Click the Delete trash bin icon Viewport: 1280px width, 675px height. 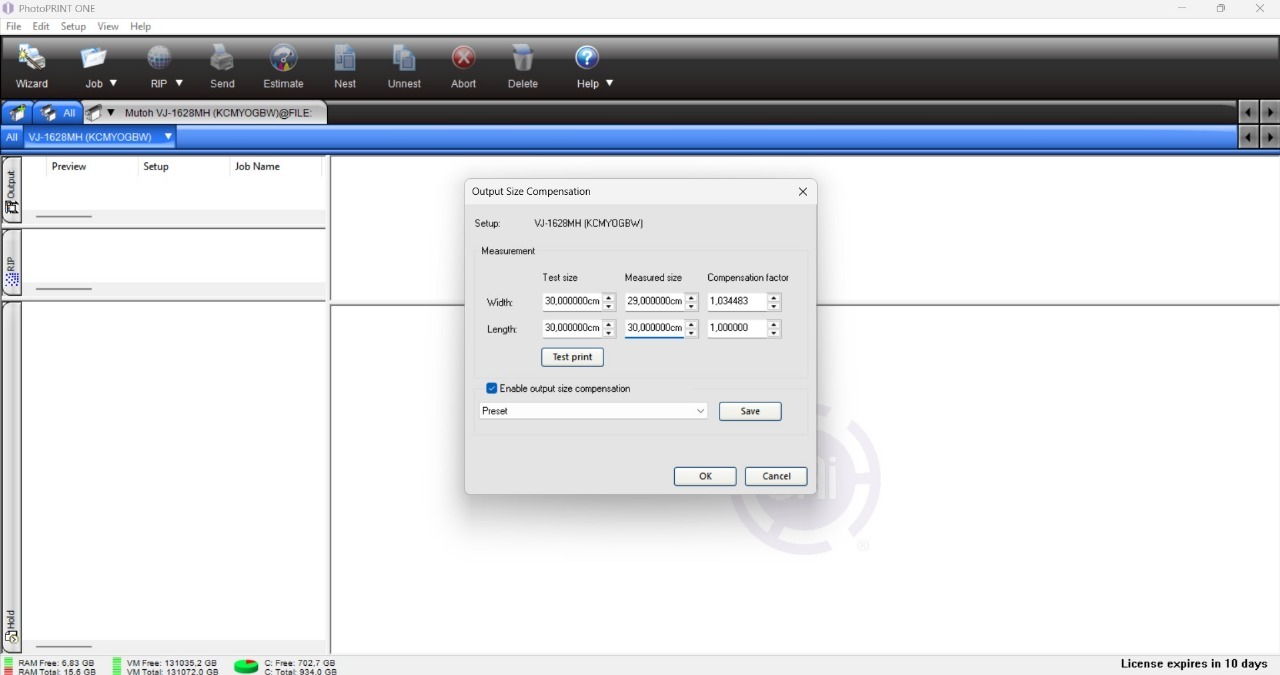pos(522,57)
